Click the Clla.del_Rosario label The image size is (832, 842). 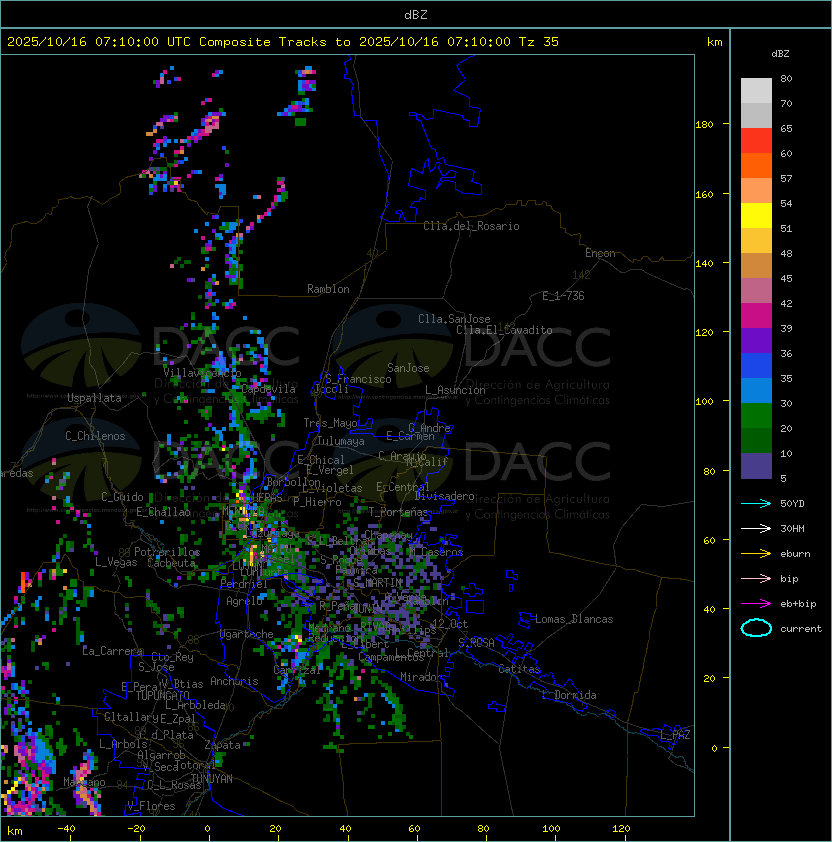pos(471,226)
